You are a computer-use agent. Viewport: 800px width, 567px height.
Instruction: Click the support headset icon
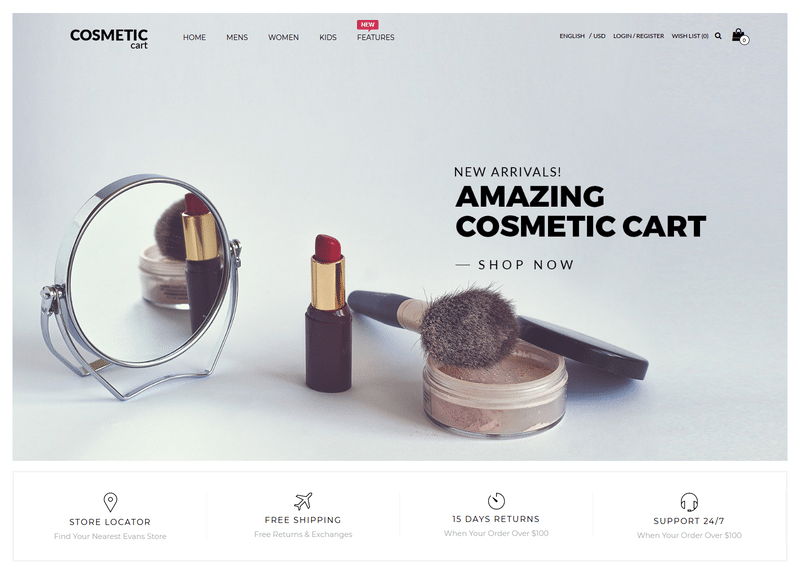pyautogui.click(x=689, y=502)
